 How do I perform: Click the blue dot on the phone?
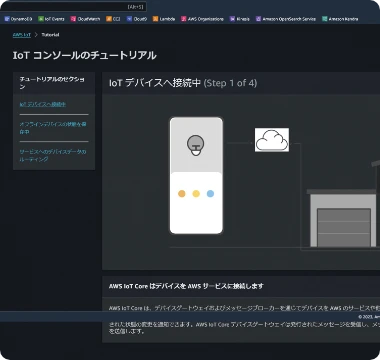[x=210, y=194]
